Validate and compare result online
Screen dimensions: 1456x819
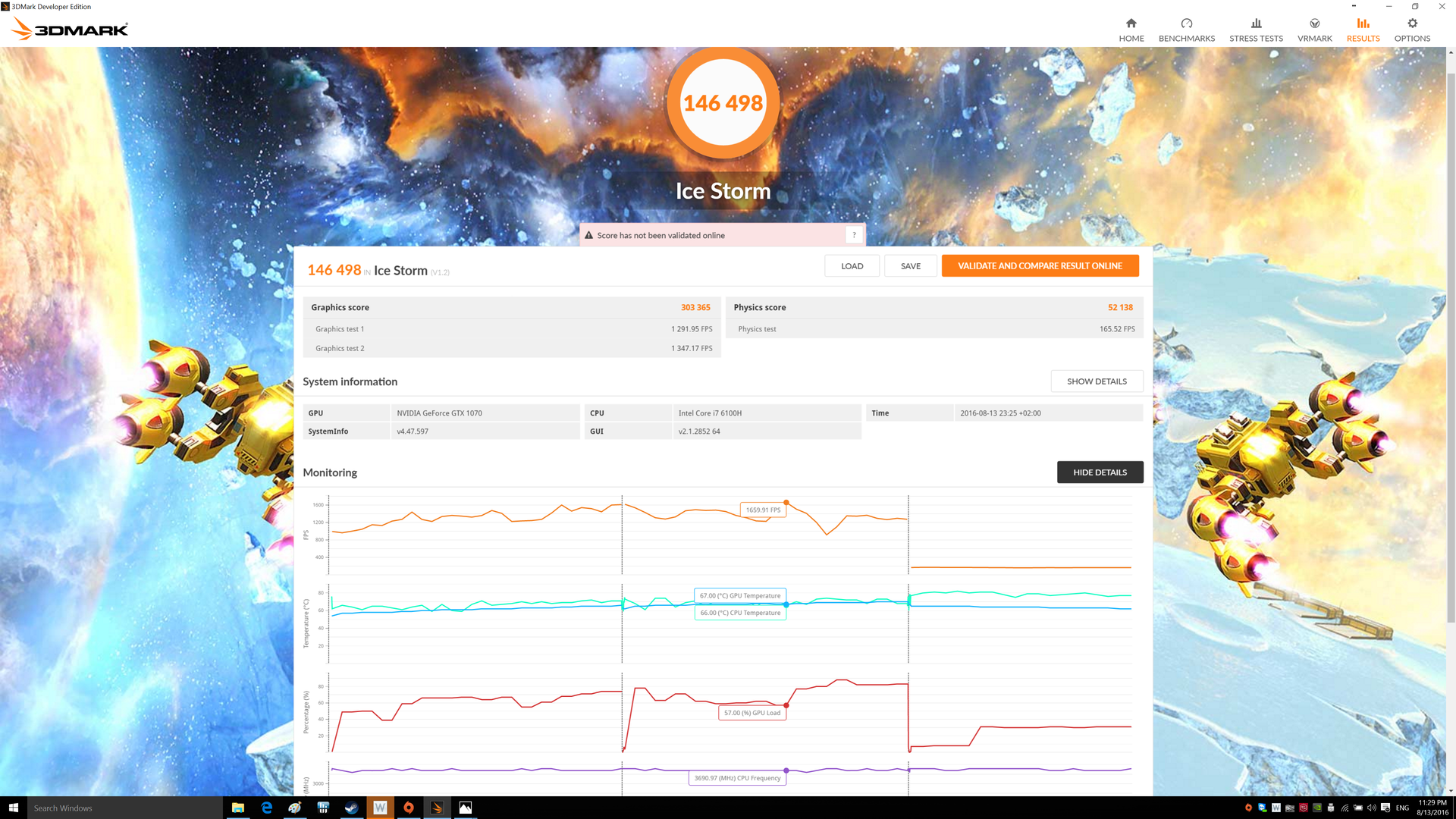point(1040,266)
